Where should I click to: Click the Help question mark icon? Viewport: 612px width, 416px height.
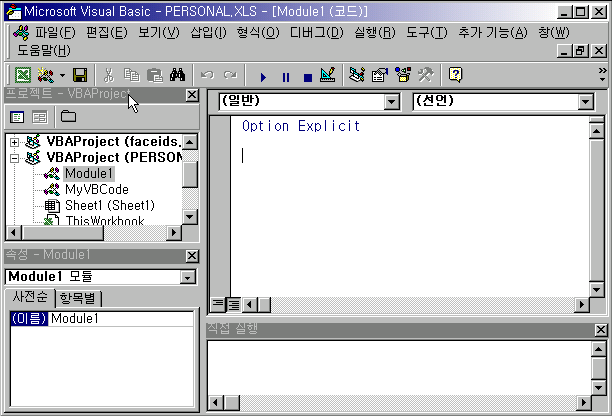point(455,75)
